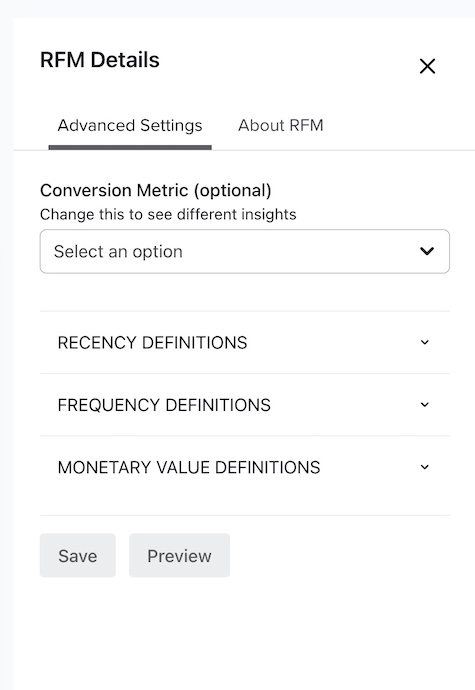The width and height of the screenshot is (475, 690).
Task: Switch to the Advanced Settings tab
Action: click(130, 125)
